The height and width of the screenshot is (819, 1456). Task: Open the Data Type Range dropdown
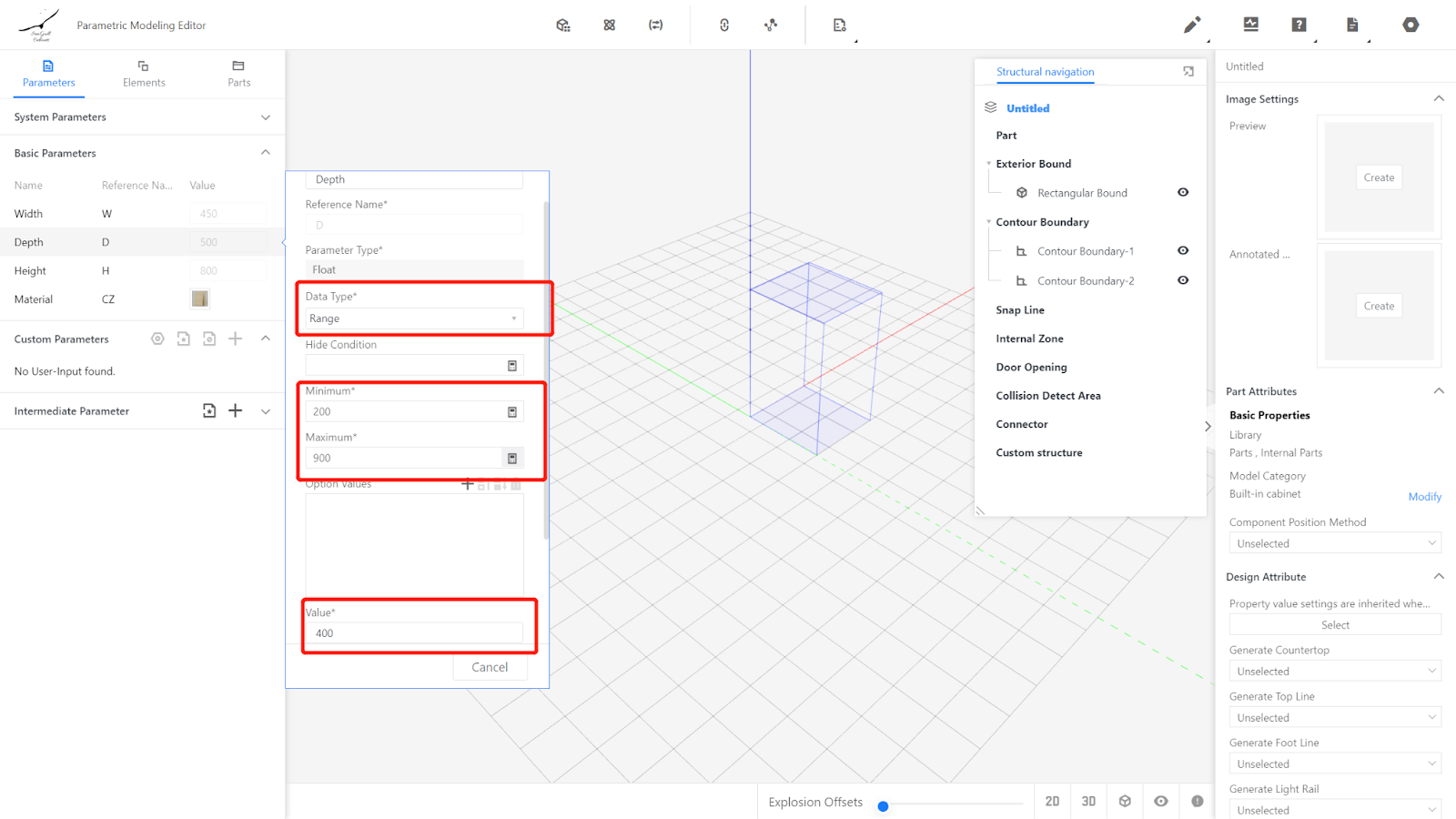pyautogui.click(x=414, y=318)
